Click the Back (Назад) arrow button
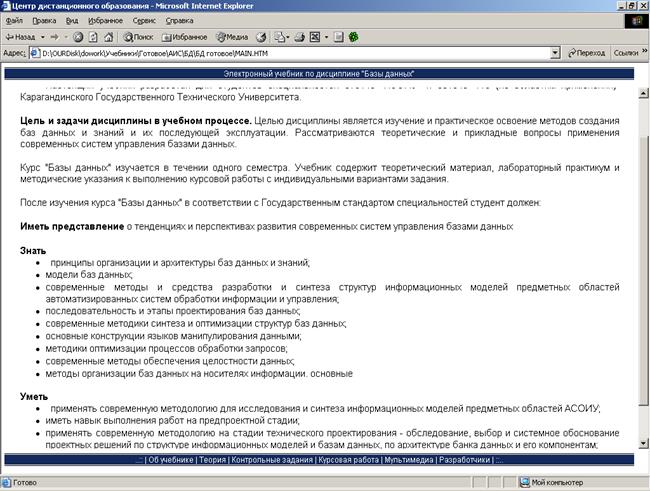 click(20, 36)
